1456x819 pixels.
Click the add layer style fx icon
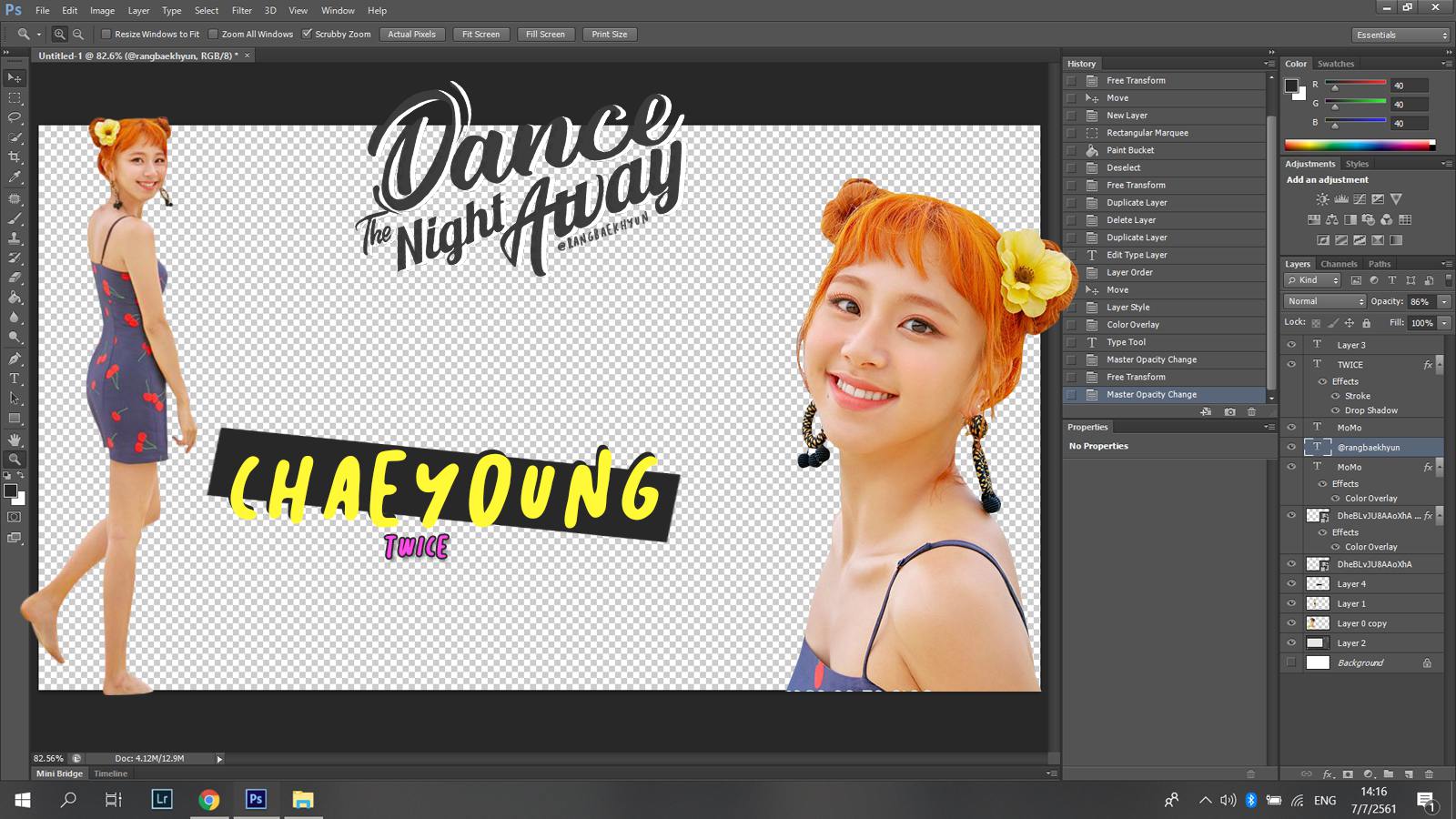1328,774
